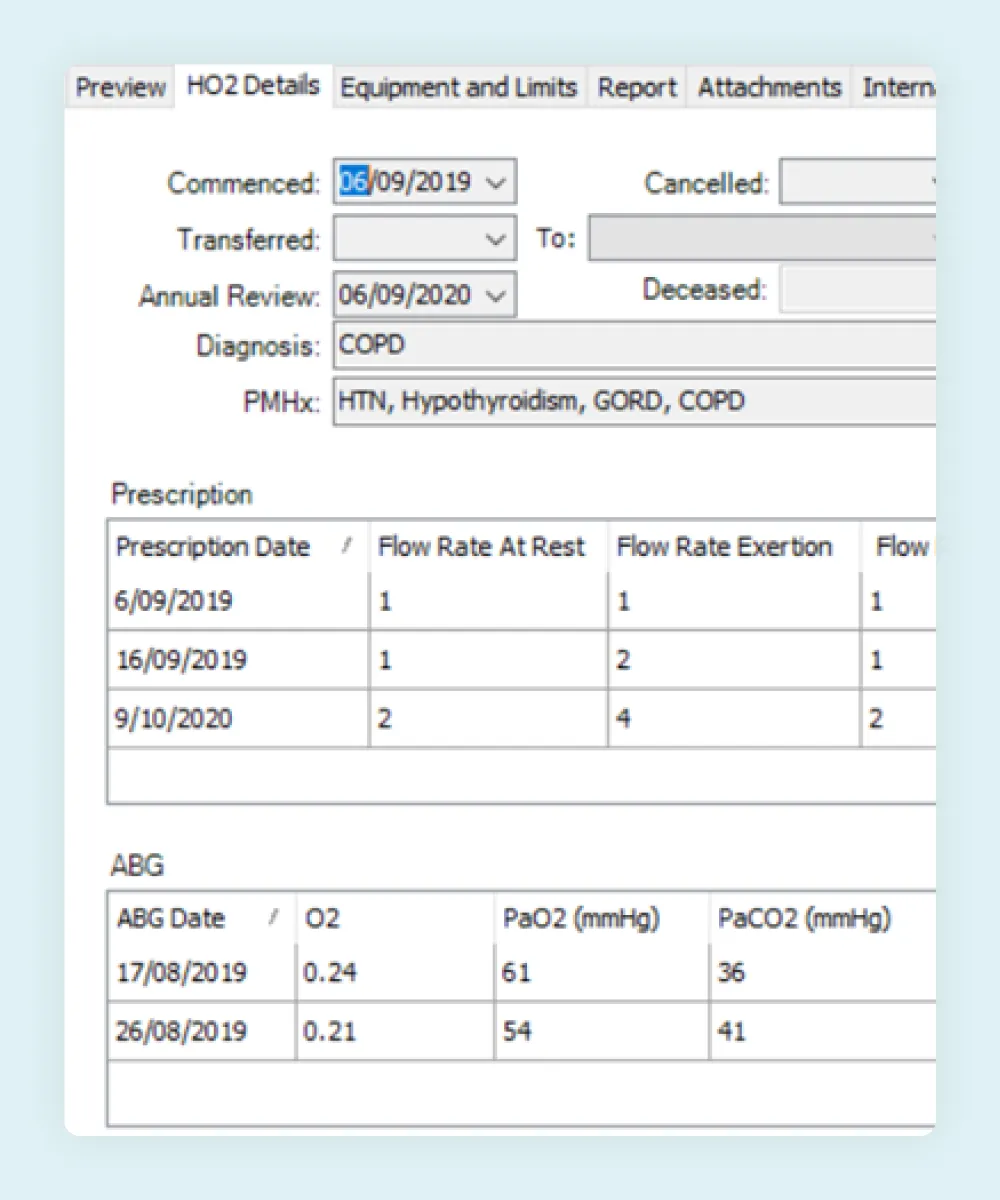Screen dimensions: 1000x1200
Task: Click Flow Rate At Rest cell for 6/09/2019
Action: click(488, 602)
